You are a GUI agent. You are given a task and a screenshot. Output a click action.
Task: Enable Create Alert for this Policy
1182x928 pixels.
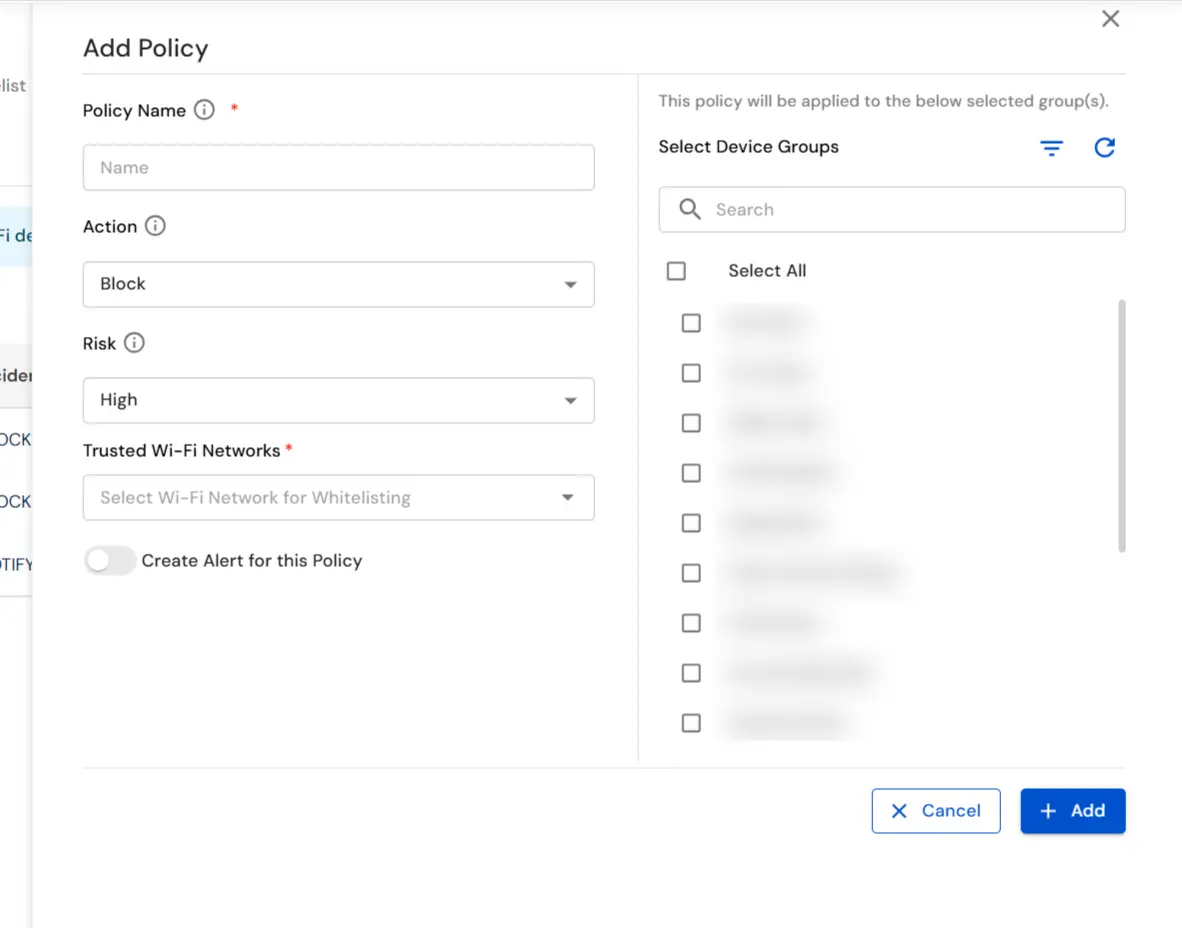(x=110, y=560)
